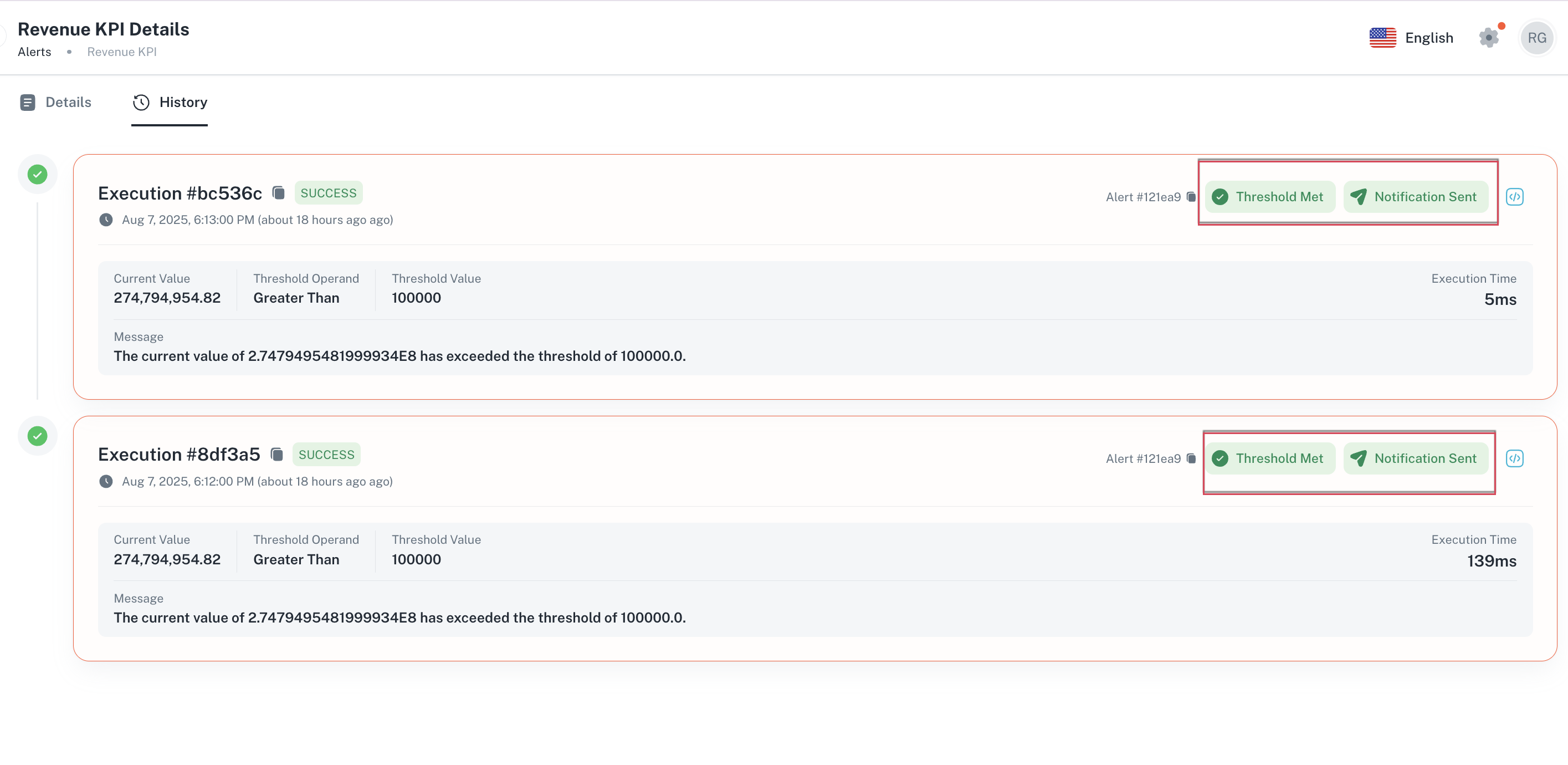Viewport: 1568px width, 765px height.
Task: Copy Alert #121ea9 ID in first execution
Action: [1191, 197]
